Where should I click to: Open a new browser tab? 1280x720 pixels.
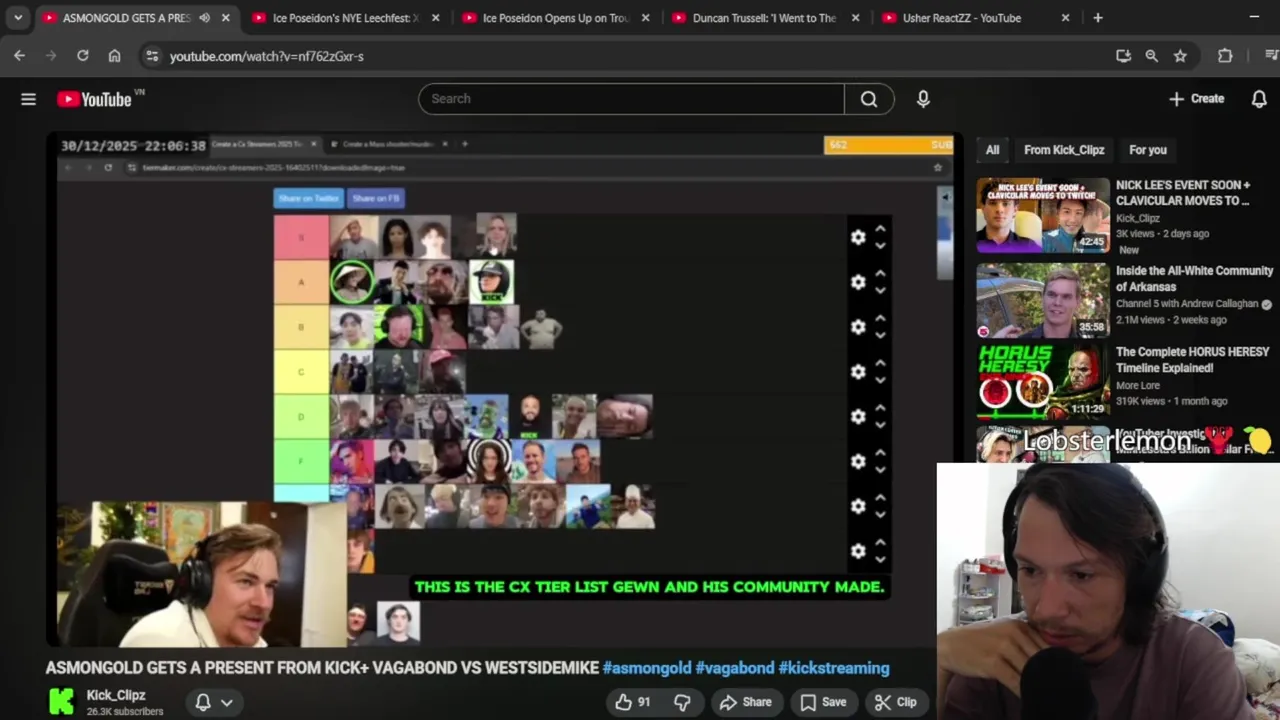[1098, 18]
